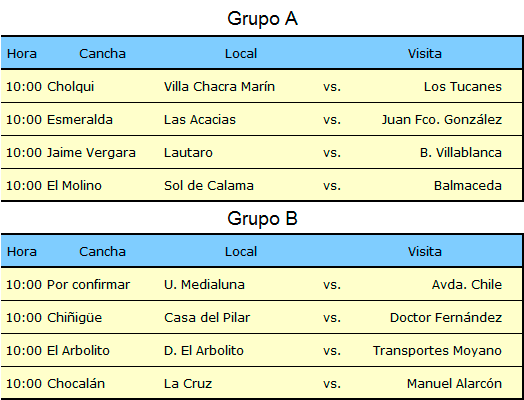The width and height of the screenshot is (524, 400).
Task: Click Juan Fco. González team name
Action: pos(442,120)
